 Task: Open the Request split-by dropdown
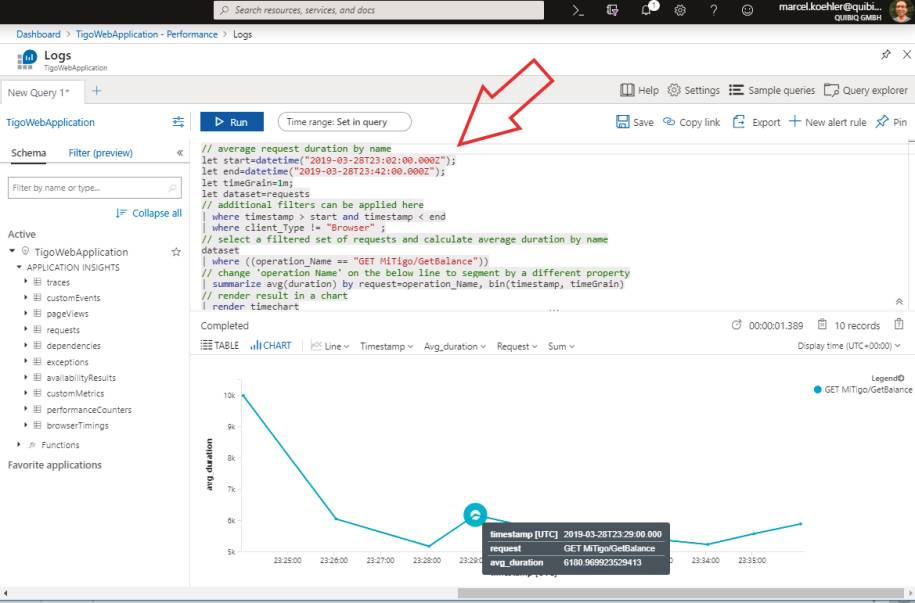pyautogui.click(x=517, y=346)
